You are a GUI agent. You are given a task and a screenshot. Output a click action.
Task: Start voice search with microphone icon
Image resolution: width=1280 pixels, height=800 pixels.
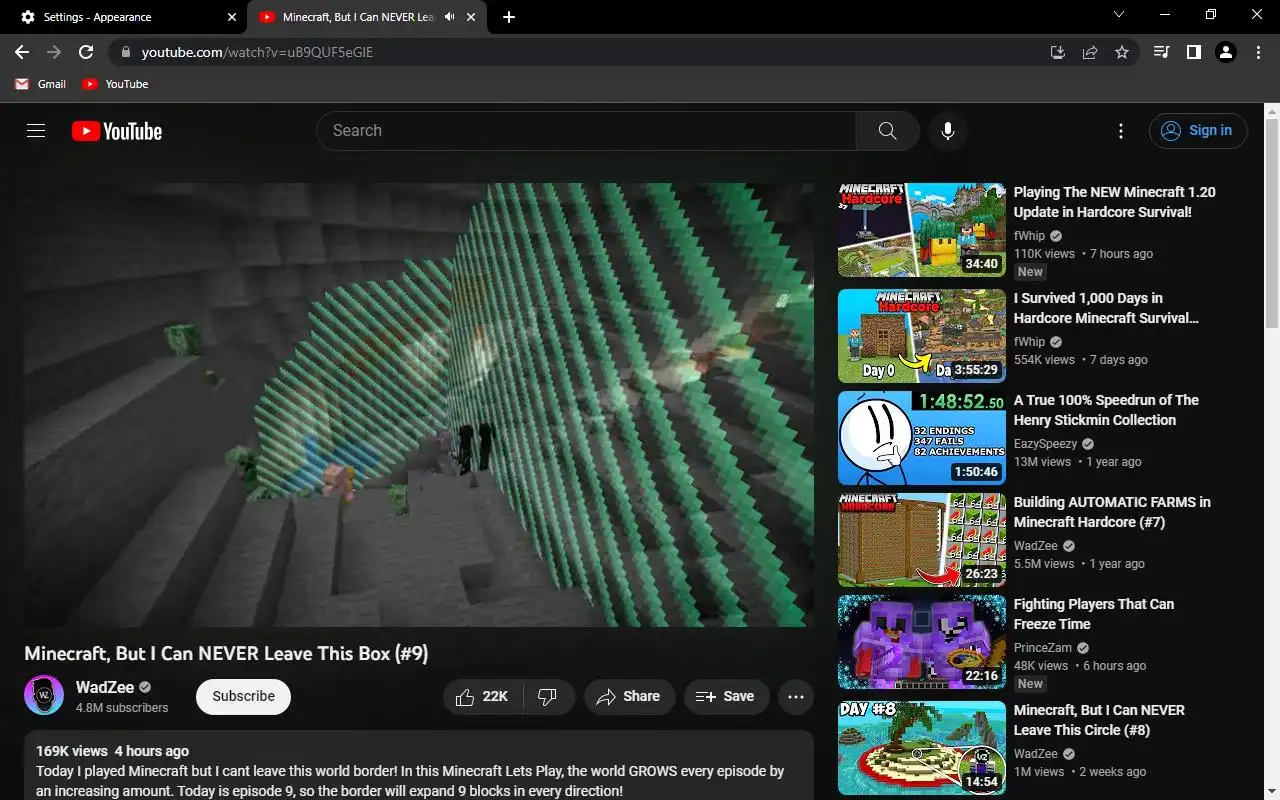click(947, 131)
